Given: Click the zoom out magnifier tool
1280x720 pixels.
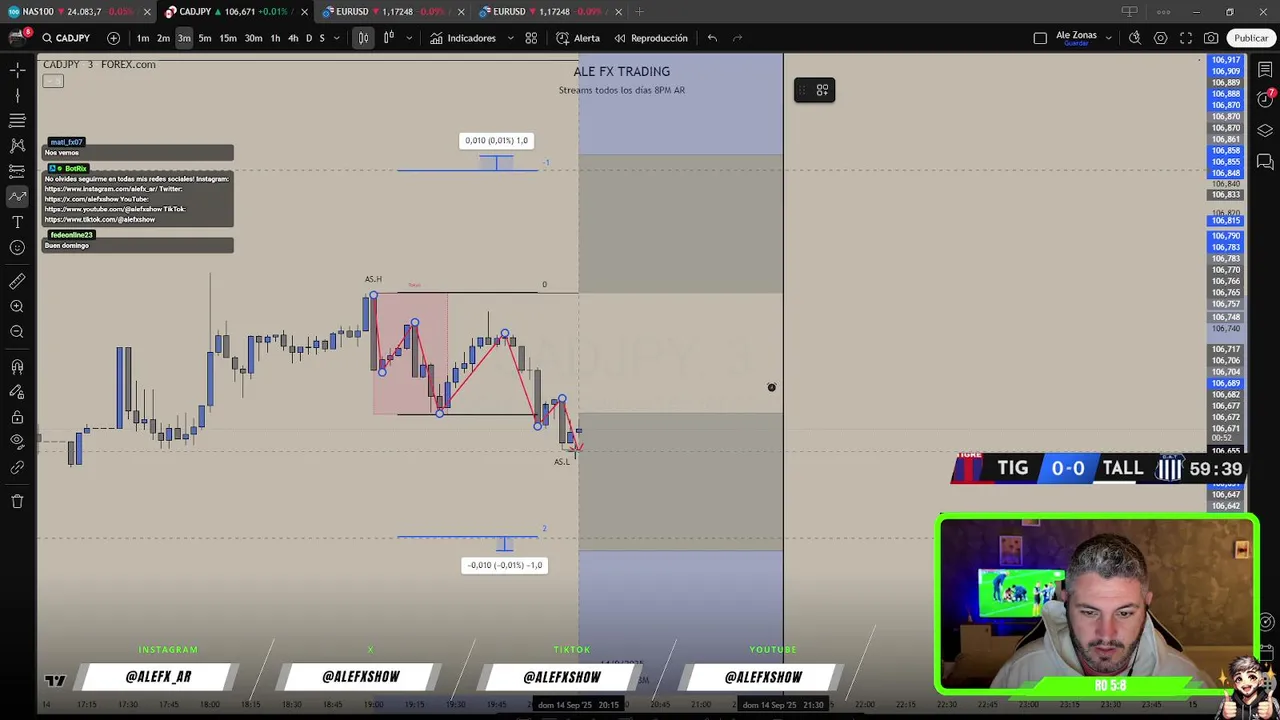Looking at the screenshot, I should tap(17, 332).
